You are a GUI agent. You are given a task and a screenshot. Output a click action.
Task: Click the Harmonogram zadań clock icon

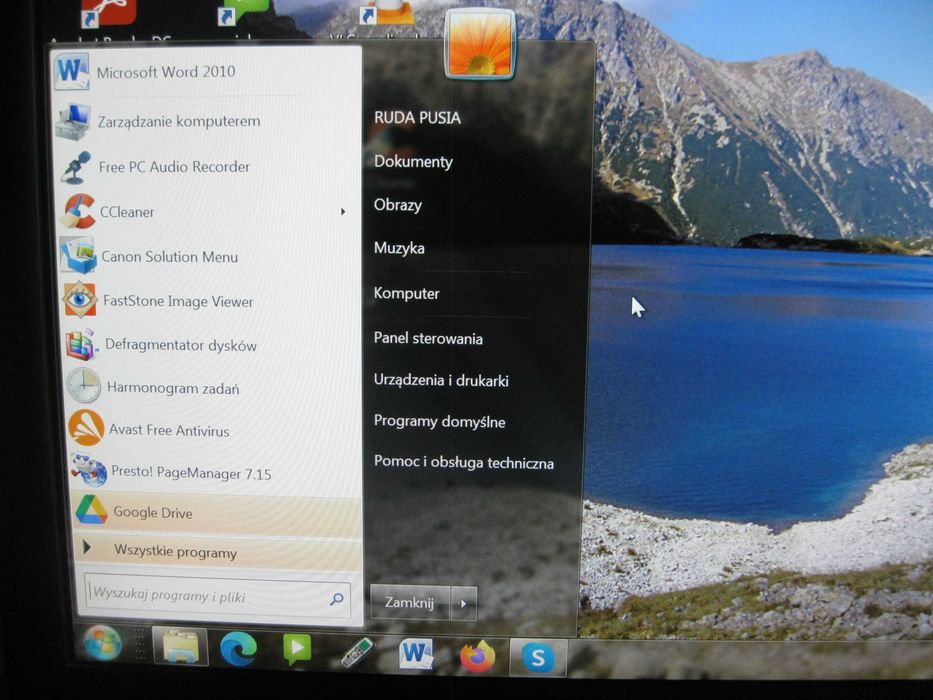84,386
